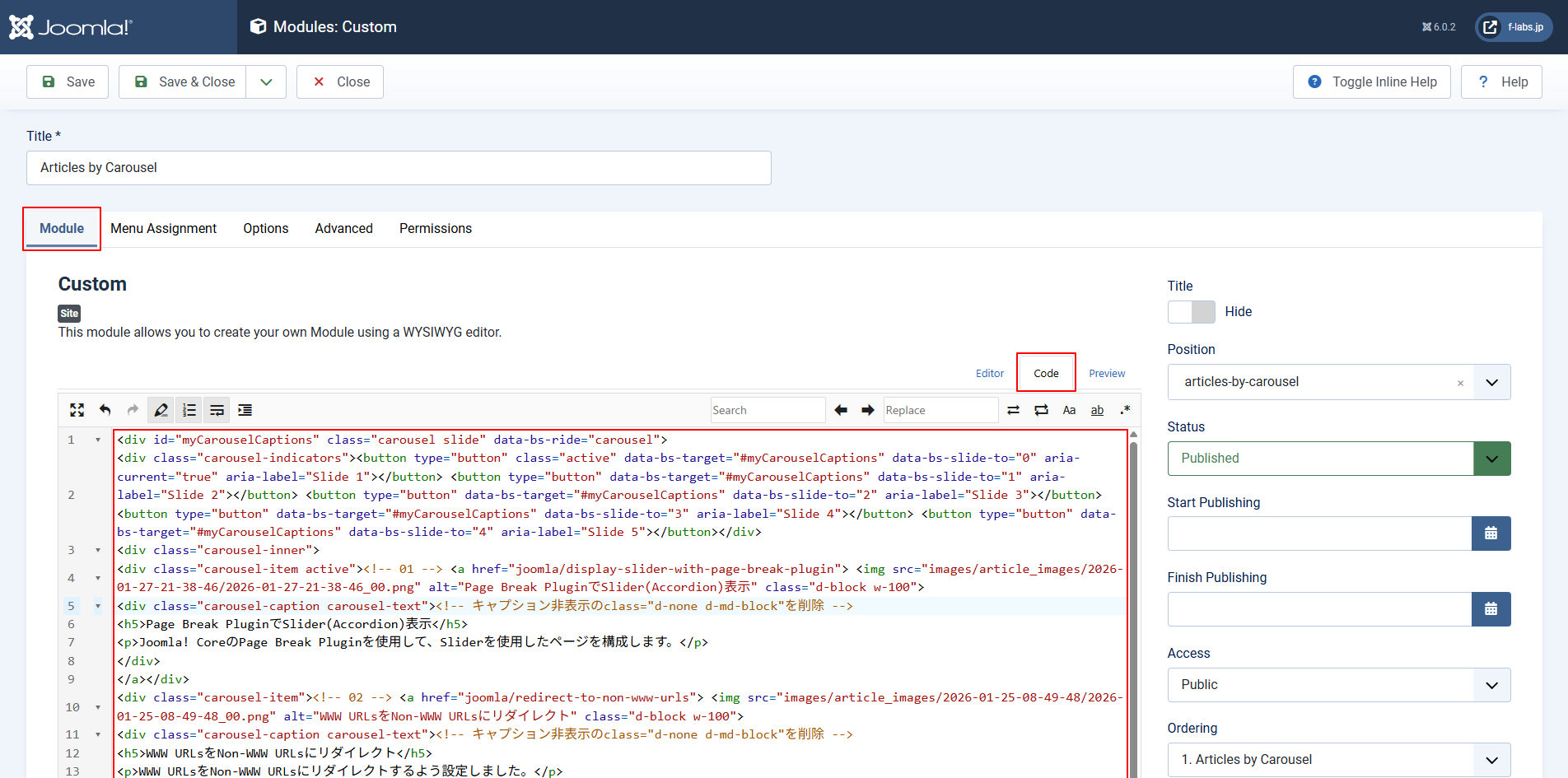Open Start Publishing calendar picker
Image resolution: width=1568 pixels, height=778 pixels.
[x=1491, y=533]
